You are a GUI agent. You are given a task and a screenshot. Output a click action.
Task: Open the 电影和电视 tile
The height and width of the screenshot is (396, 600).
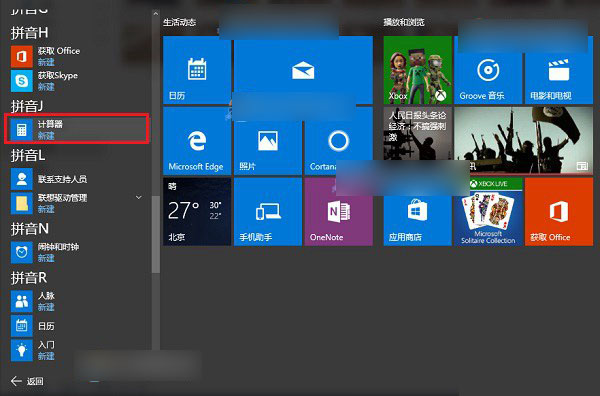559,70
